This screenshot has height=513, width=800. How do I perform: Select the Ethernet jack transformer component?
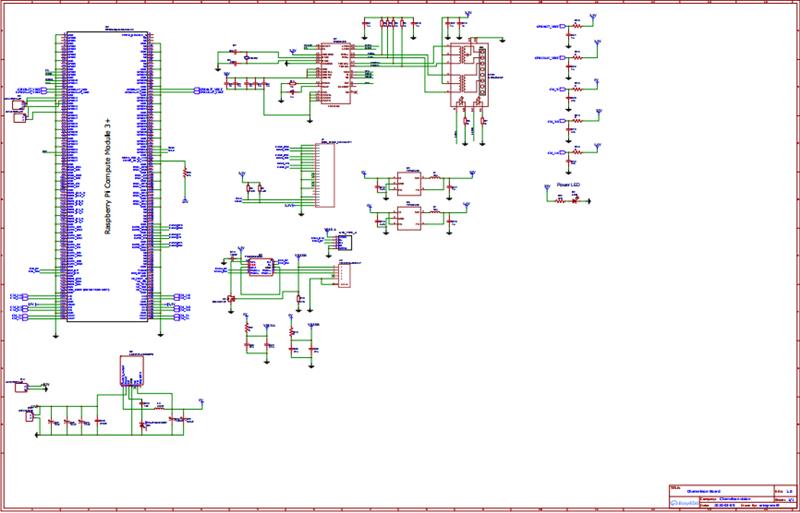[x=469, y=75]
